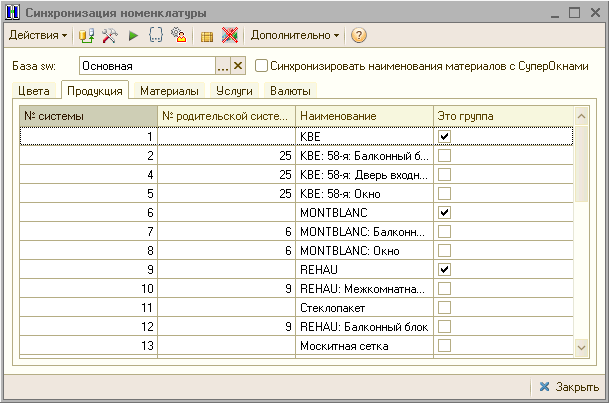Clear База sw field with X button

tap(238, 66)
